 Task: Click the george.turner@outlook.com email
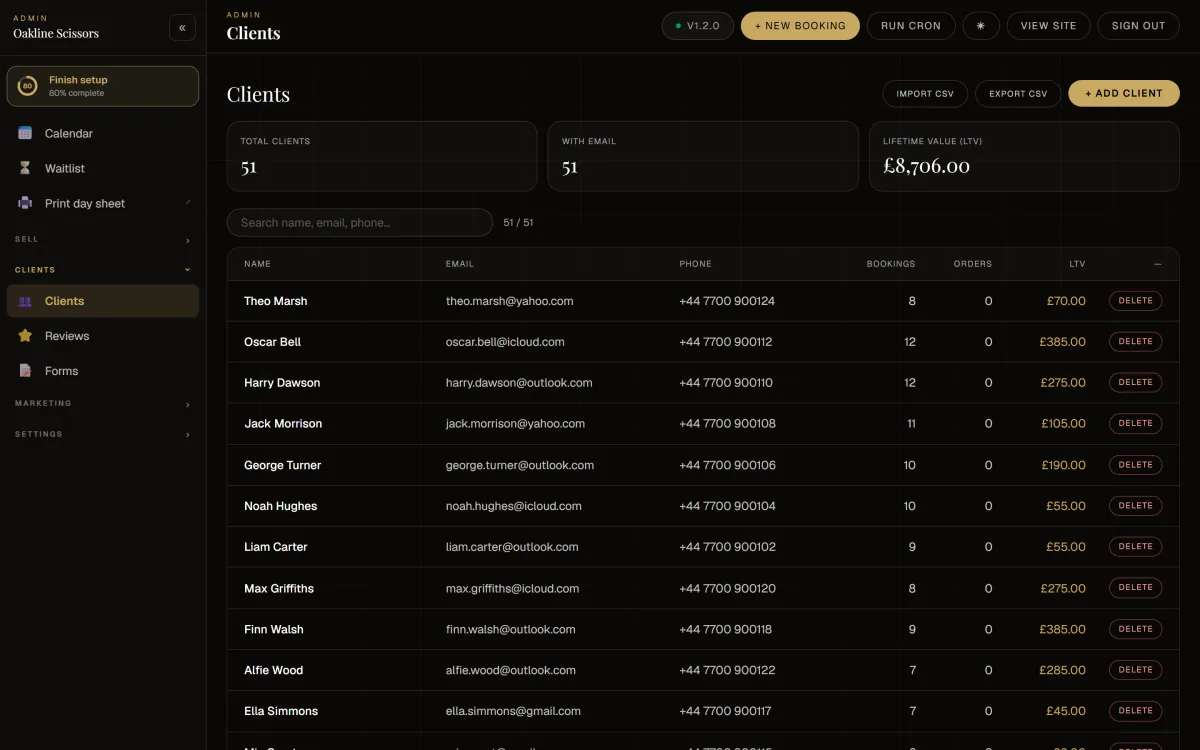520,465
